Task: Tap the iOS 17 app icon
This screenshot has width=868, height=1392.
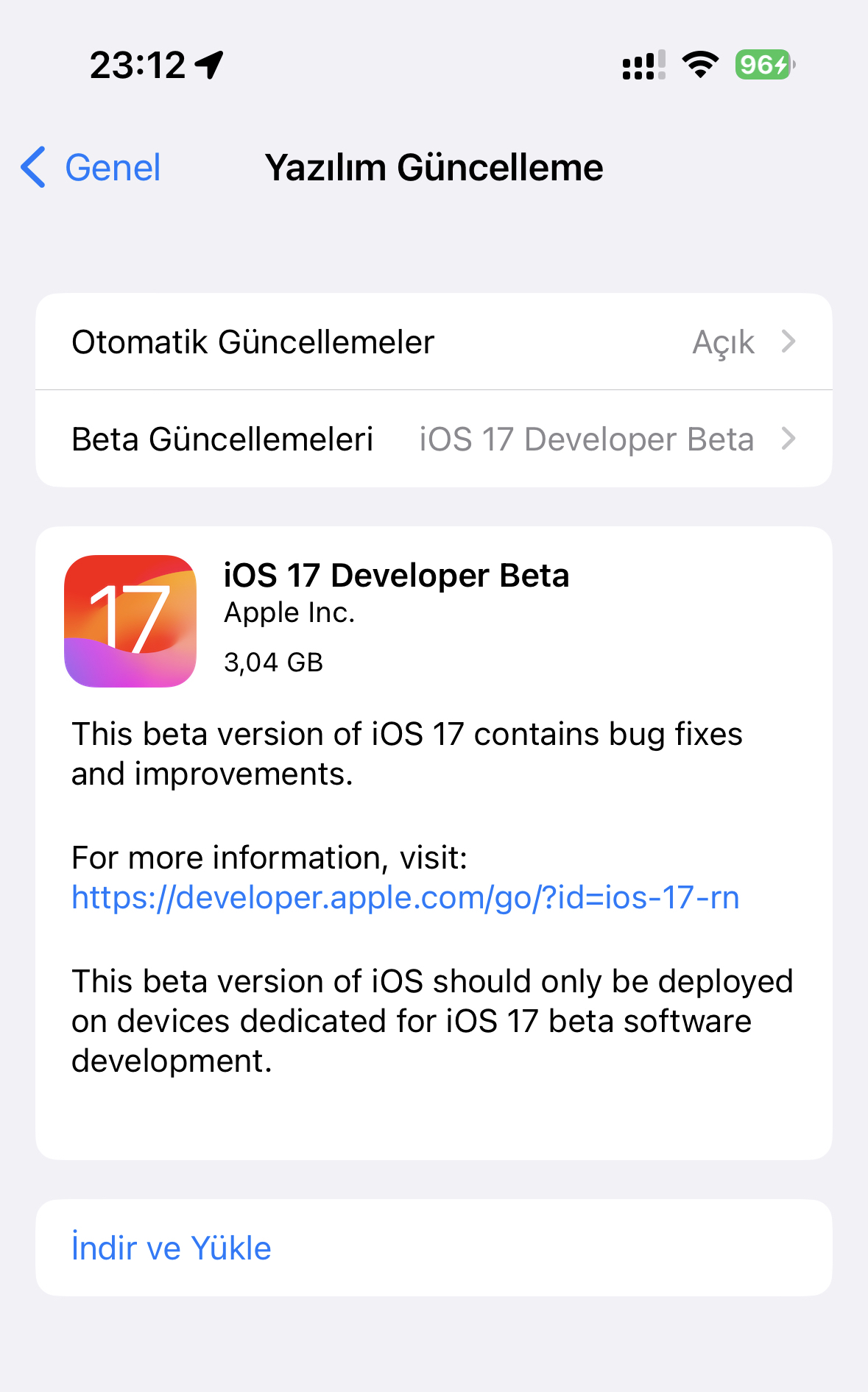Action: [130, 621]
